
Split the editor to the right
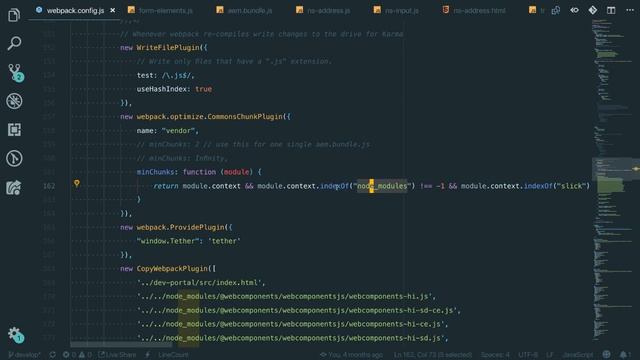point(611,10)
